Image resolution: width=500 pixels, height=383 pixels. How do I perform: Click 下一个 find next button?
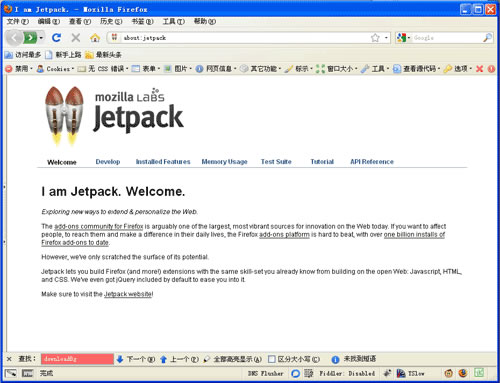coord(136,359)
